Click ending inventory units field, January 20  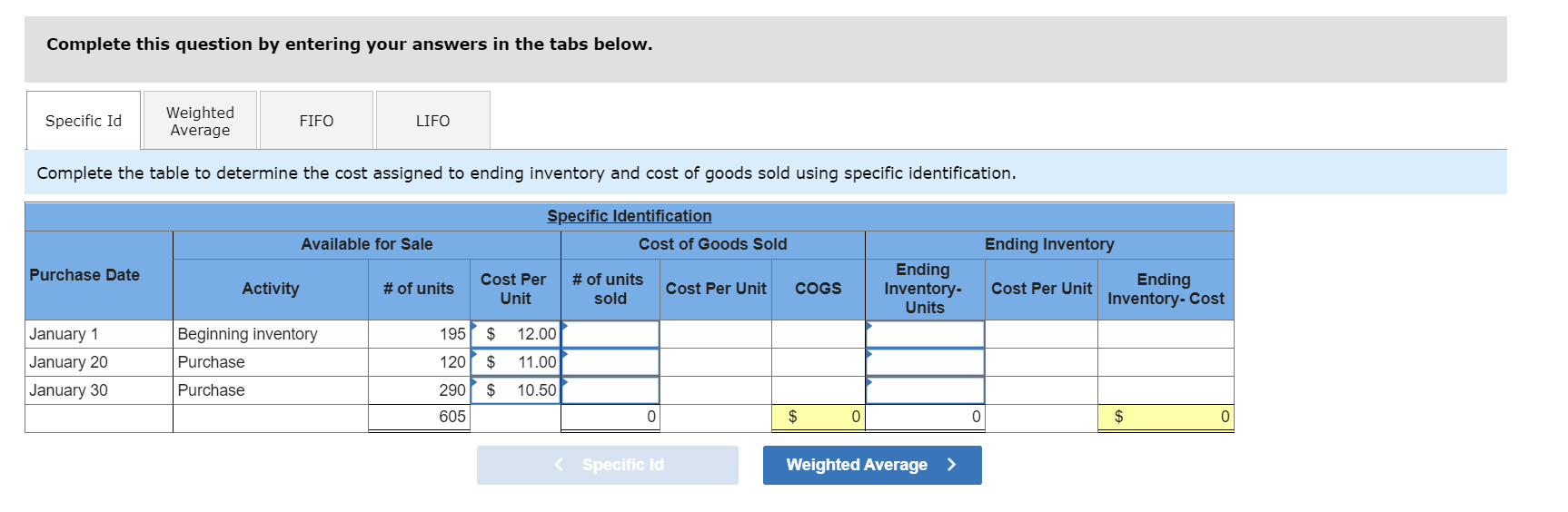[925, 362]
